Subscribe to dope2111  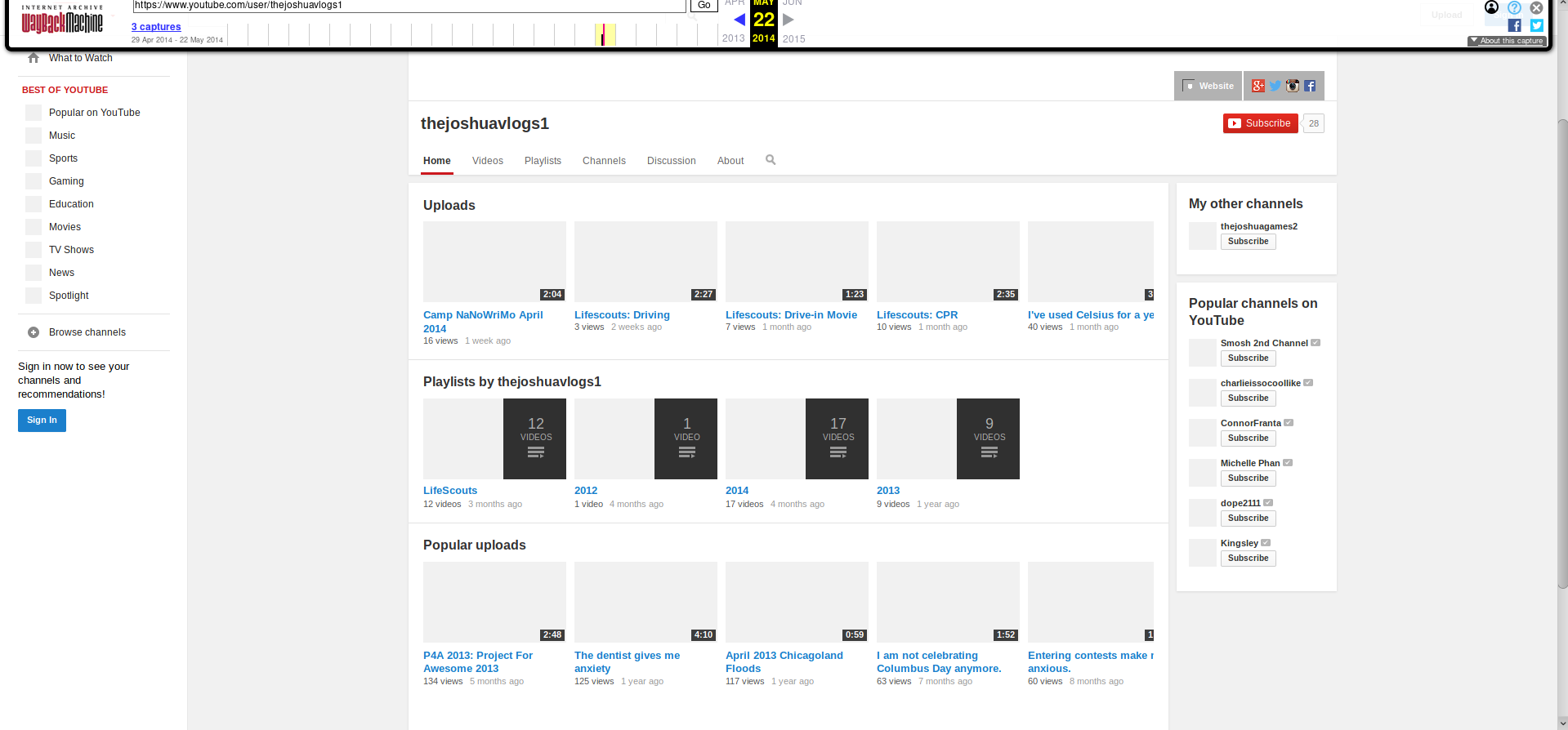1248,519
